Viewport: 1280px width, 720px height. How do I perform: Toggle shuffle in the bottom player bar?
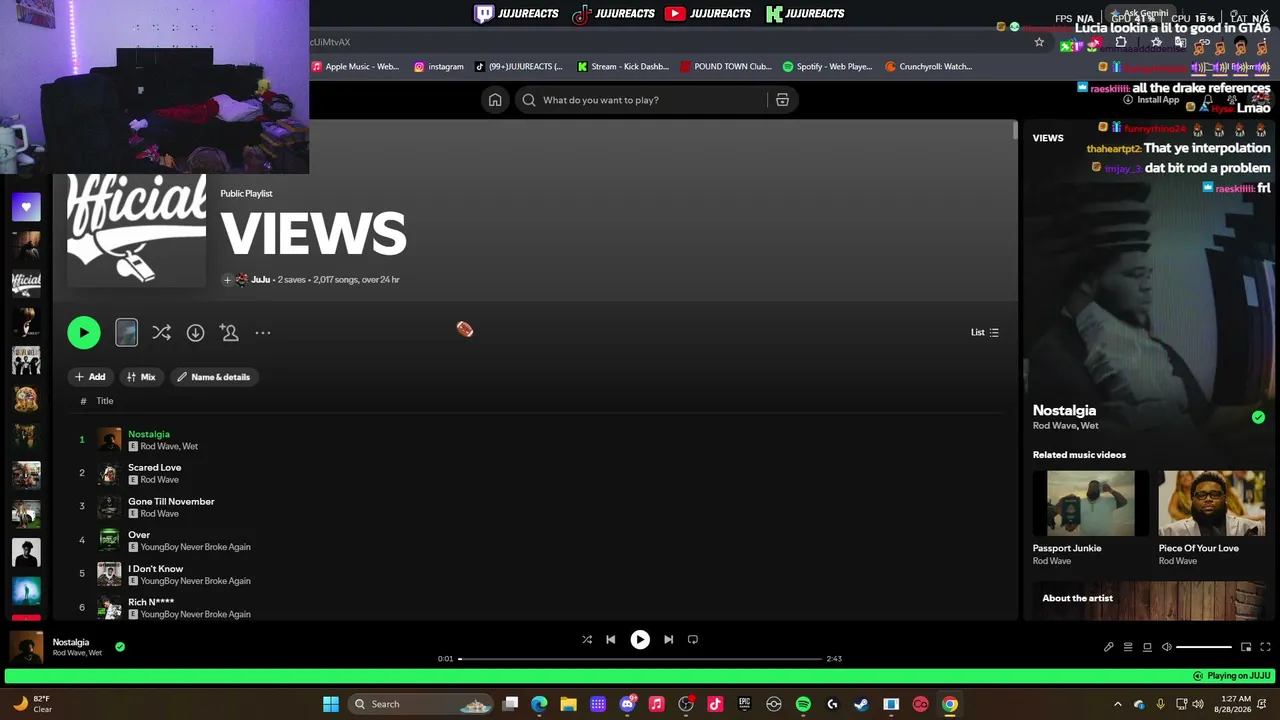click(587, 640)
